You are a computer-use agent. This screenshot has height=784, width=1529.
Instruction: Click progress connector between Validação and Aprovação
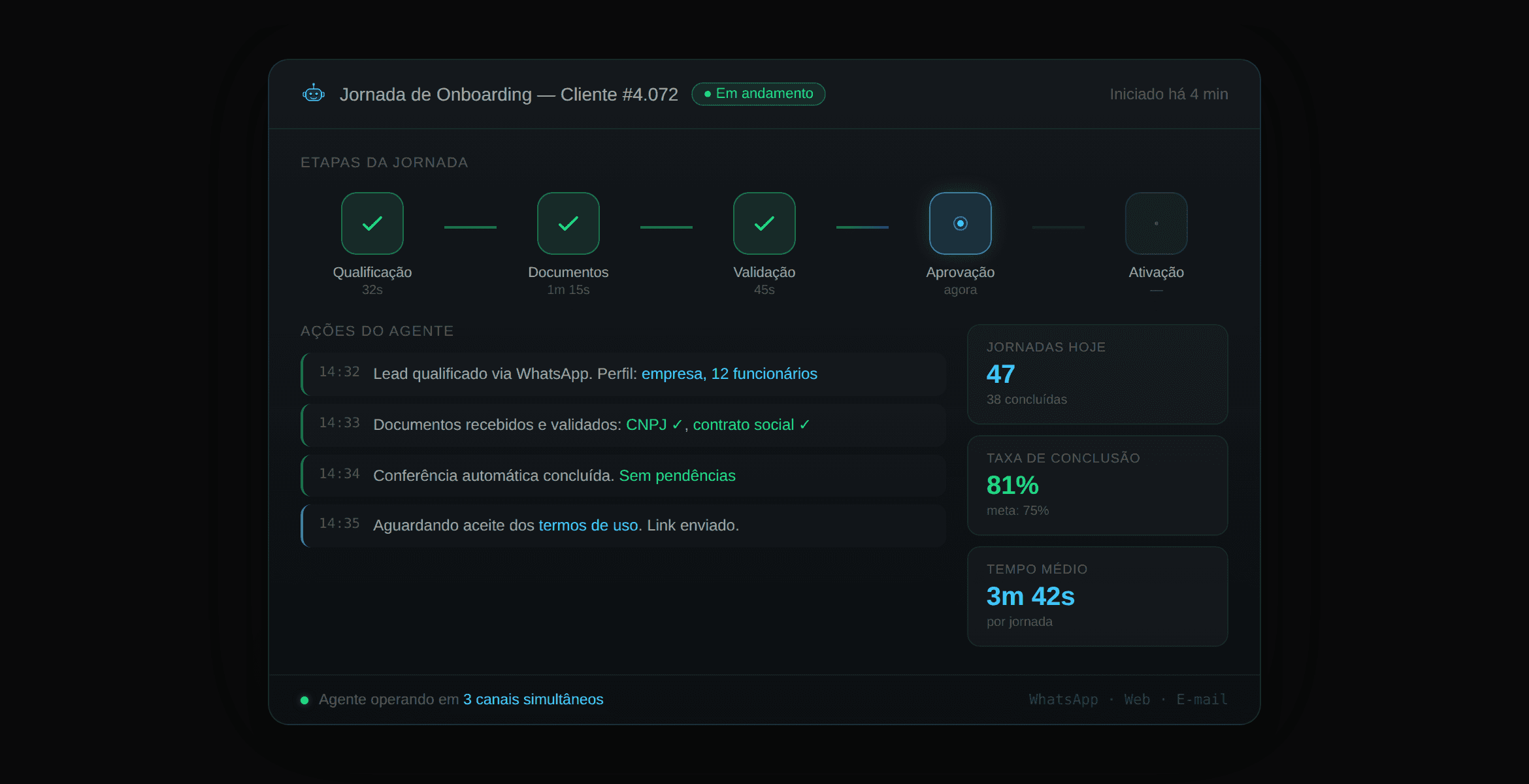pos(862,227)
